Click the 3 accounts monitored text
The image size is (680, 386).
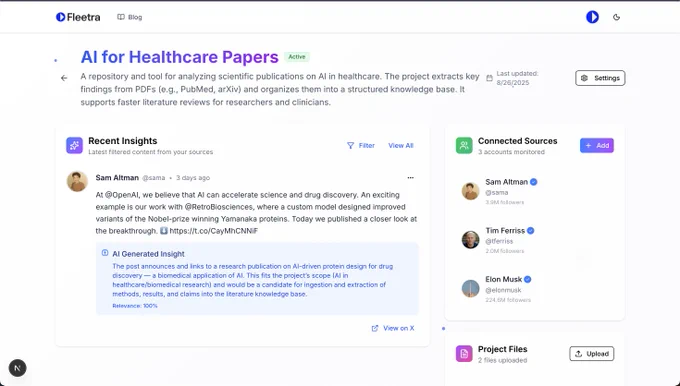click(x=511, y=152)
